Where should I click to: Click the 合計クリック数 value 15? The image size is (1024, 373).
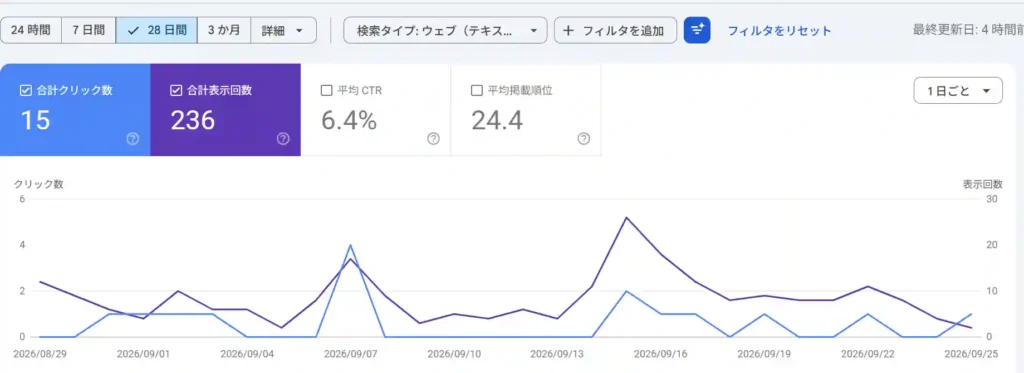click(35, 120)
